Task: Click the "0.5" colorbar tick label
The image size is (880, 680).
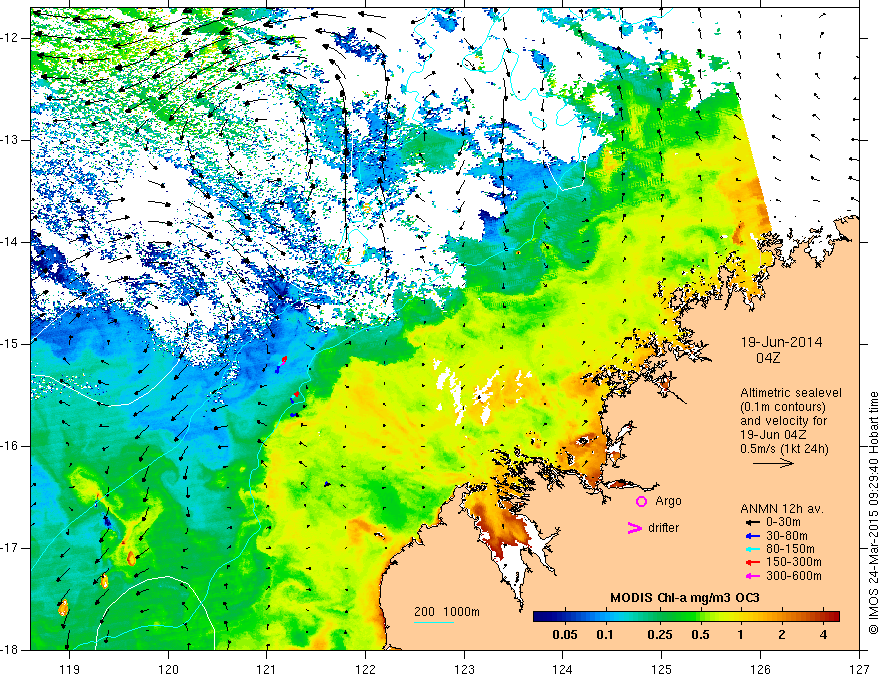Action: click(700, 635)
